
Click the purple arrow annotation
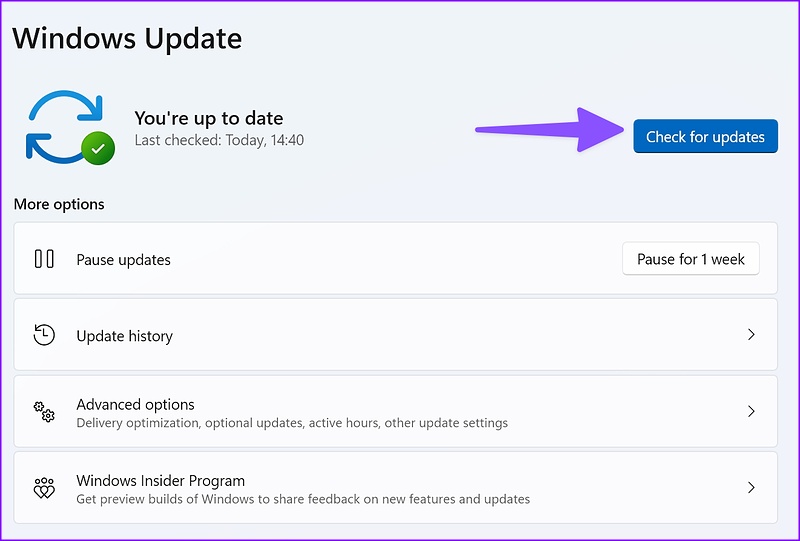pyautogui.click(x=550, y=130)
